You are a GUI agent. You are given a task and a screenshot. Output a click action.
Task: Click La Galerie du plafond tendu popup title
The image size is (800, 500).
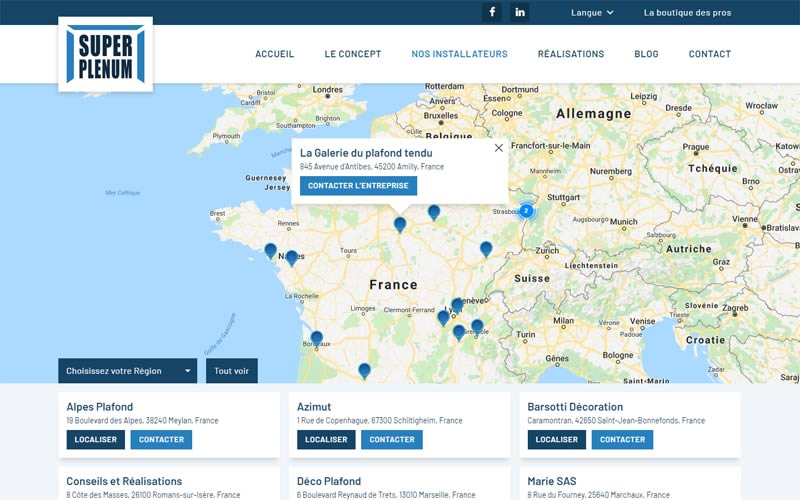pos(366,153)
